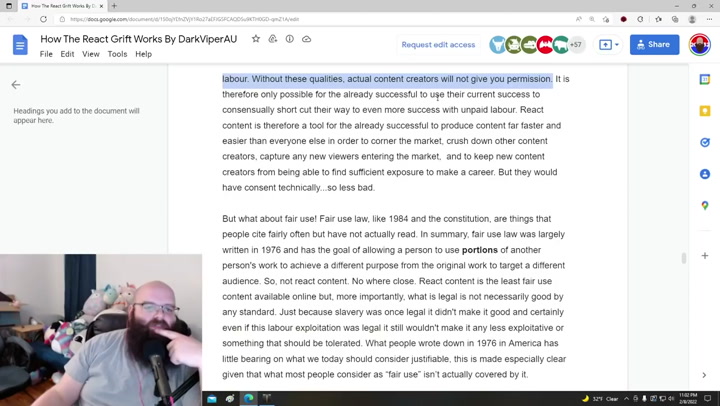Viewport: 720px width, 406px height.
Task: Open the Edit menu
Action: [x=67, y=54]
